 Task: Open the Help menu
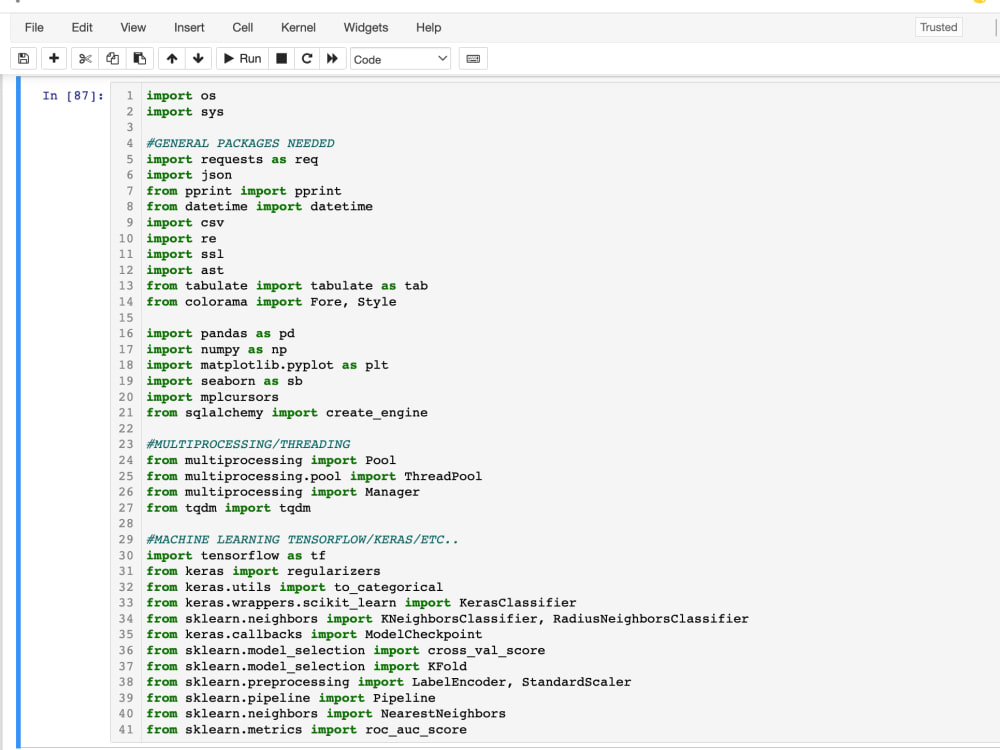coord(429,27)
